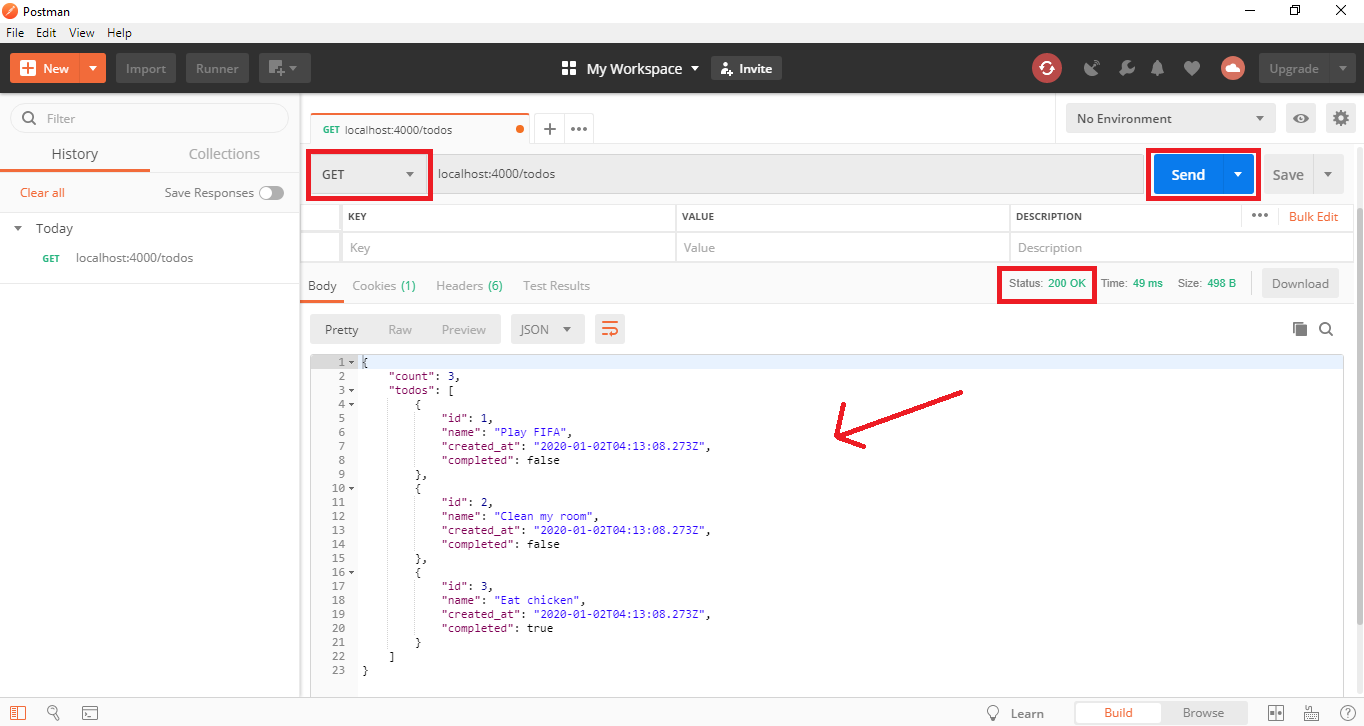Open the response Cookies tab
Viewport: 1364px width, 726px height.
click(384, 285)
